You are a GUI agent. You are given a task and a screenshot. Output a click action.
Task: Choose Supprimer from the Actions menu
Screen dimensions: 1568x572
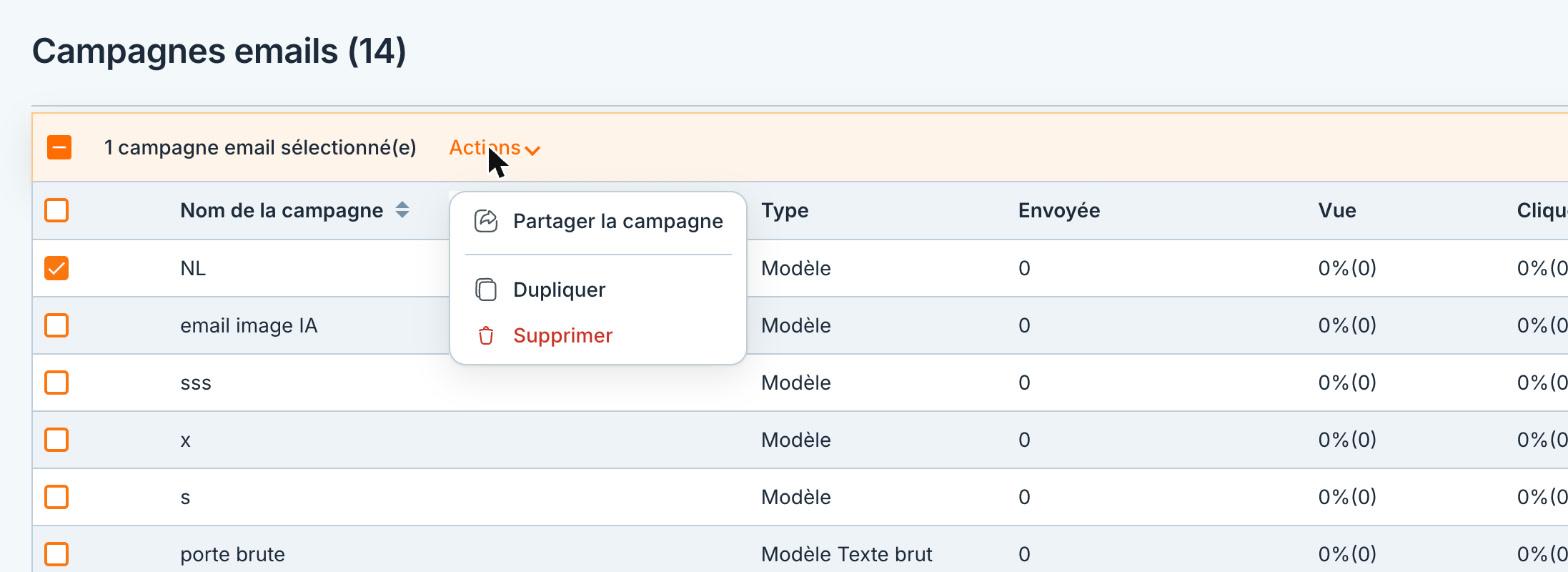click(598, 336)
